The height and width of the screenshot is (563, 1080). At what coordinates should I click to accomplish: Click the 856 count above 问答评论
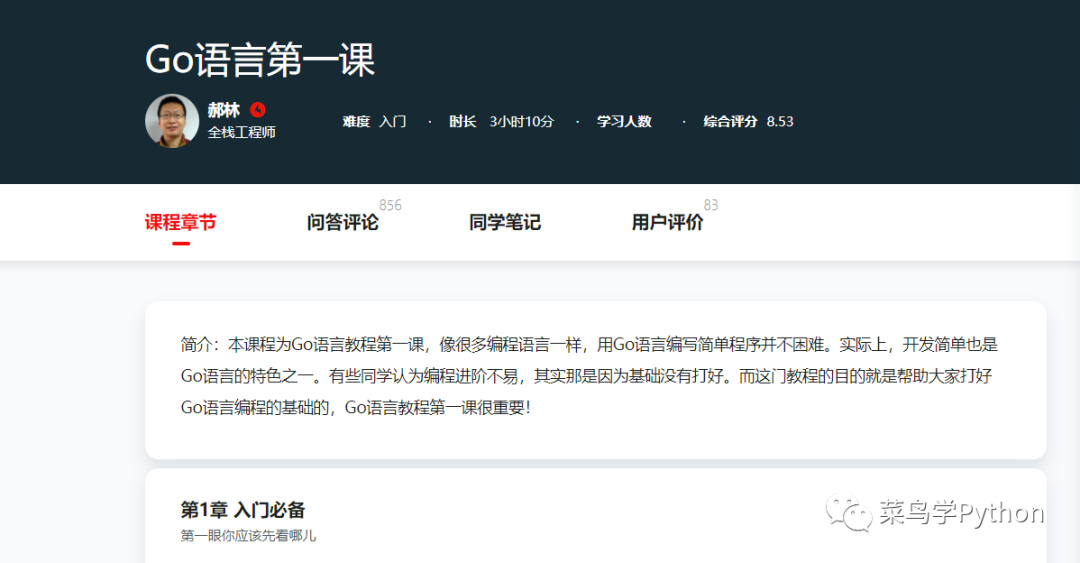(x=390, y=205)
